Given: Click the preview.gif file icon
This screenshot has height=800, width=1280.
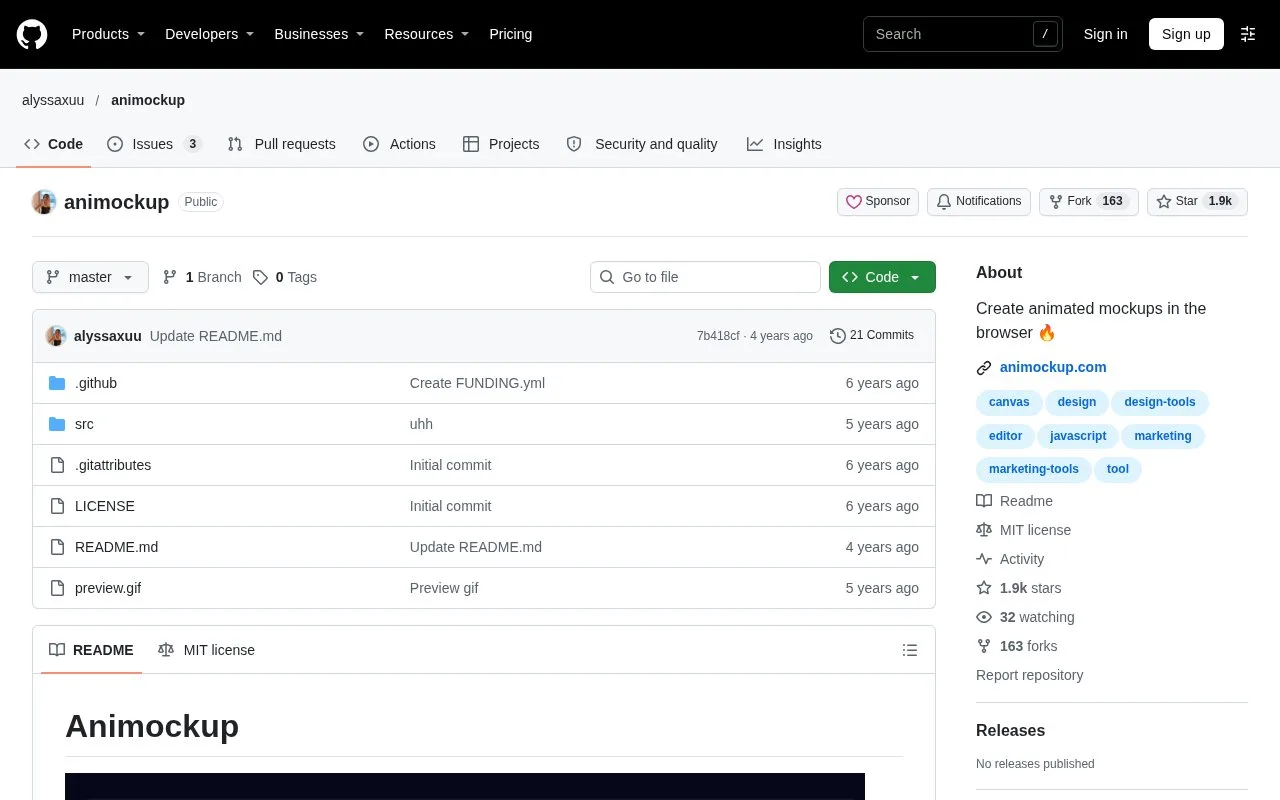Looking at the screenshot, I should [57, 588].
